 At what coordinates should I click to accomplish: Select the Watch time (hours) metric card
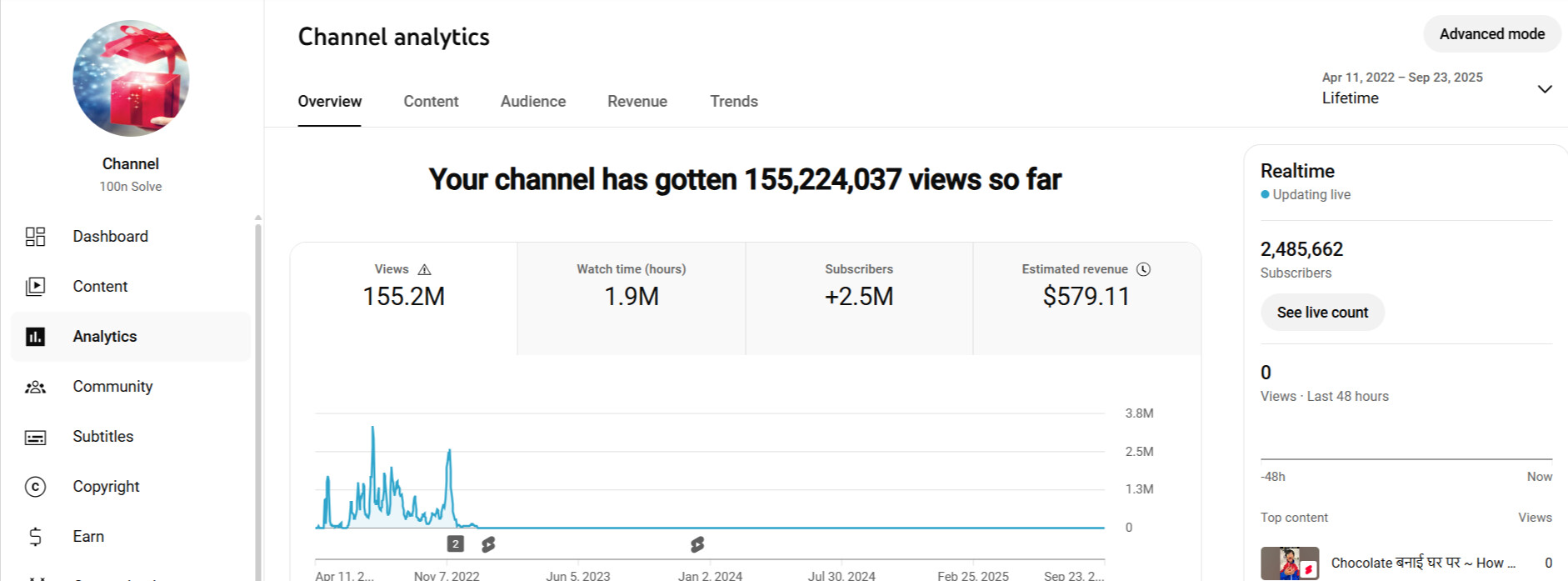pyautogui.click(x=631, y=298)
